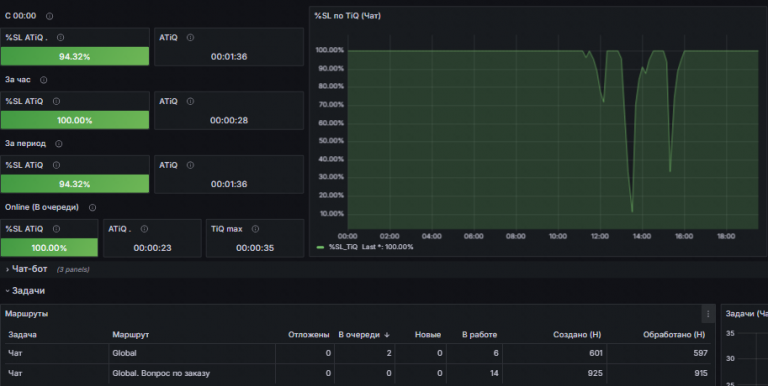Open Маршруты panel three-dot menu

tap(708, 314)
